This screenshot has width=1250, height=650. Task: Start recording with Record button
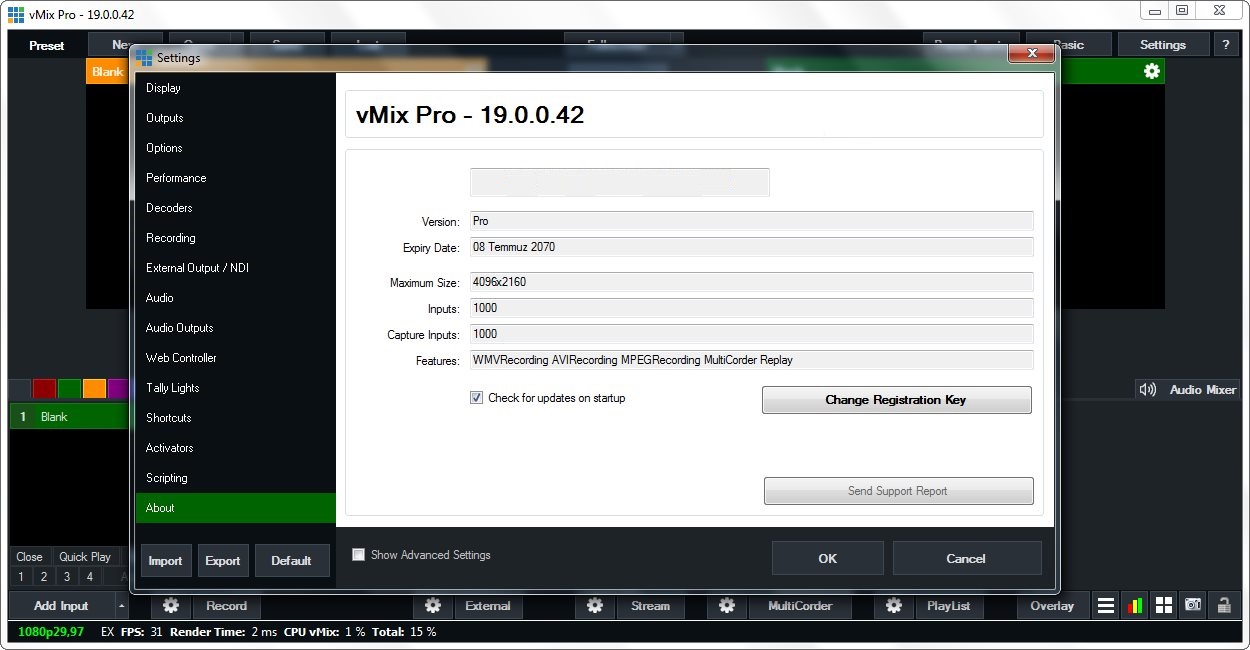coord(227,606)
